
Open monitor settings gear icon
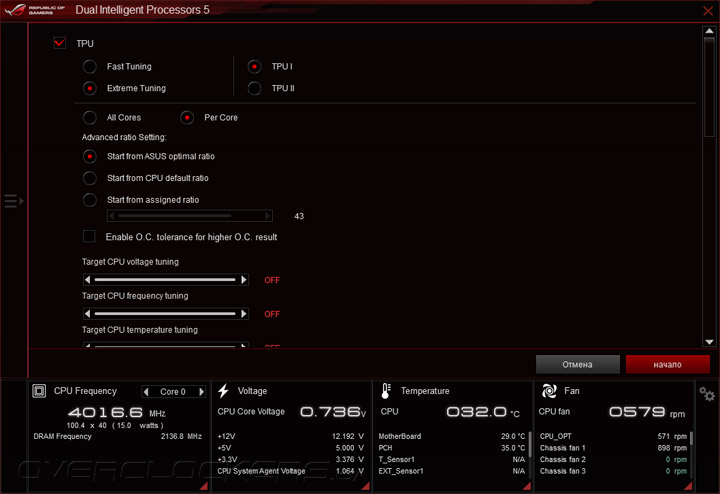pos(707,393)
